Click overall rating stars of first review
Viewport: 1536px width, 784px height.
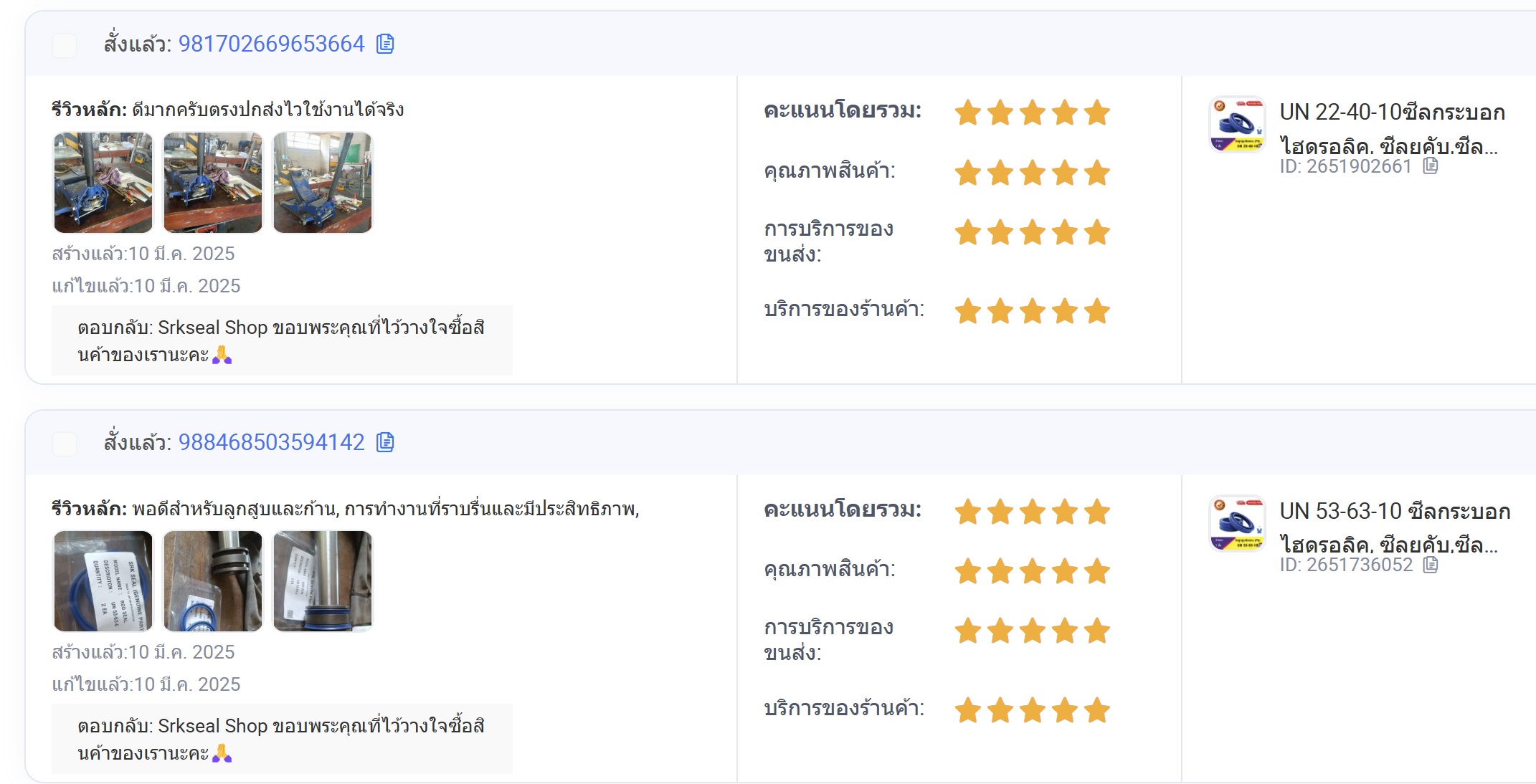pos(1033,113)
